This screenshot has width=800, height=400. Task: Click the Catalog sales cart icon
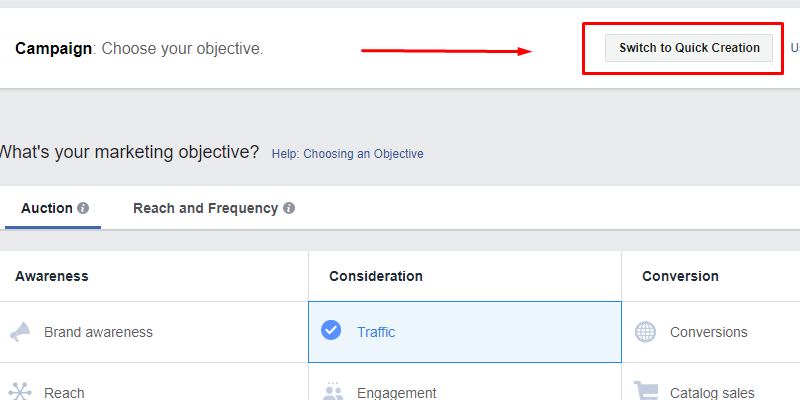click(x=646, y=392)
